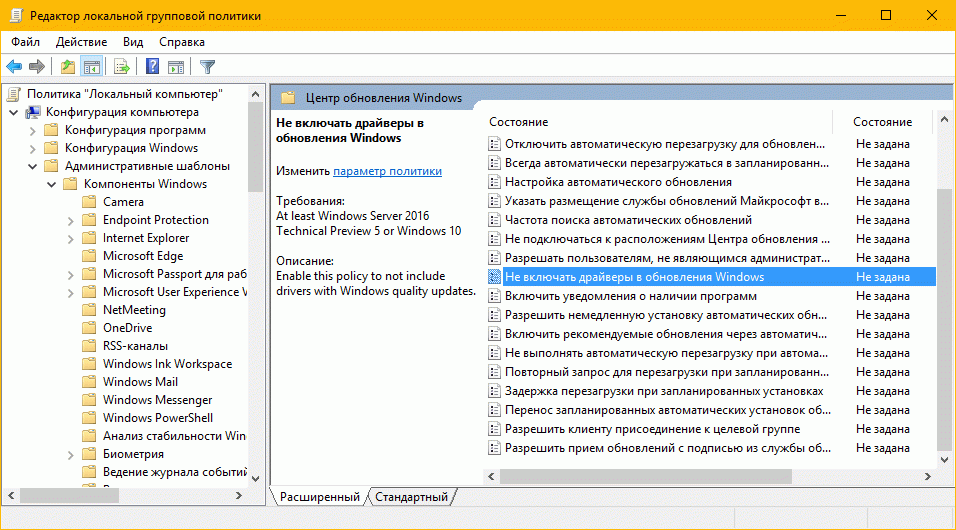
Task: Open the Вид menu
Action: coord(133,42)
